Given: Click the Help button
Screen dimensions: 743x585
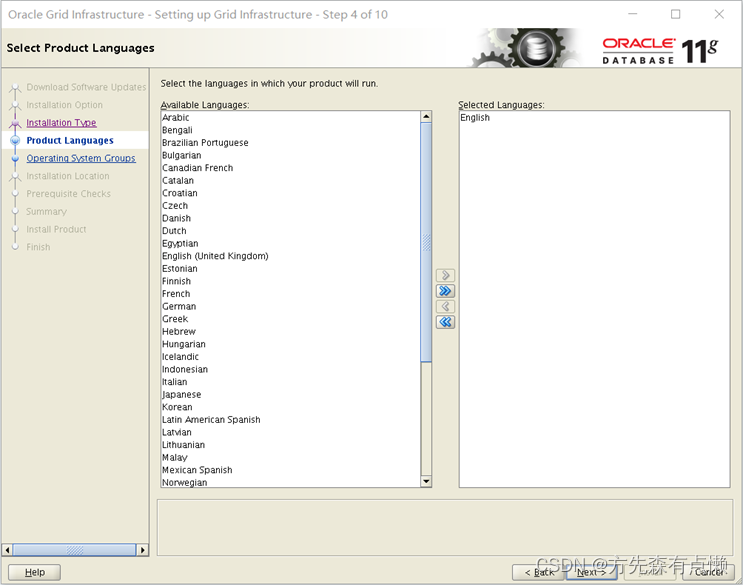Looking at the screenshot, I should pos(35,572).
